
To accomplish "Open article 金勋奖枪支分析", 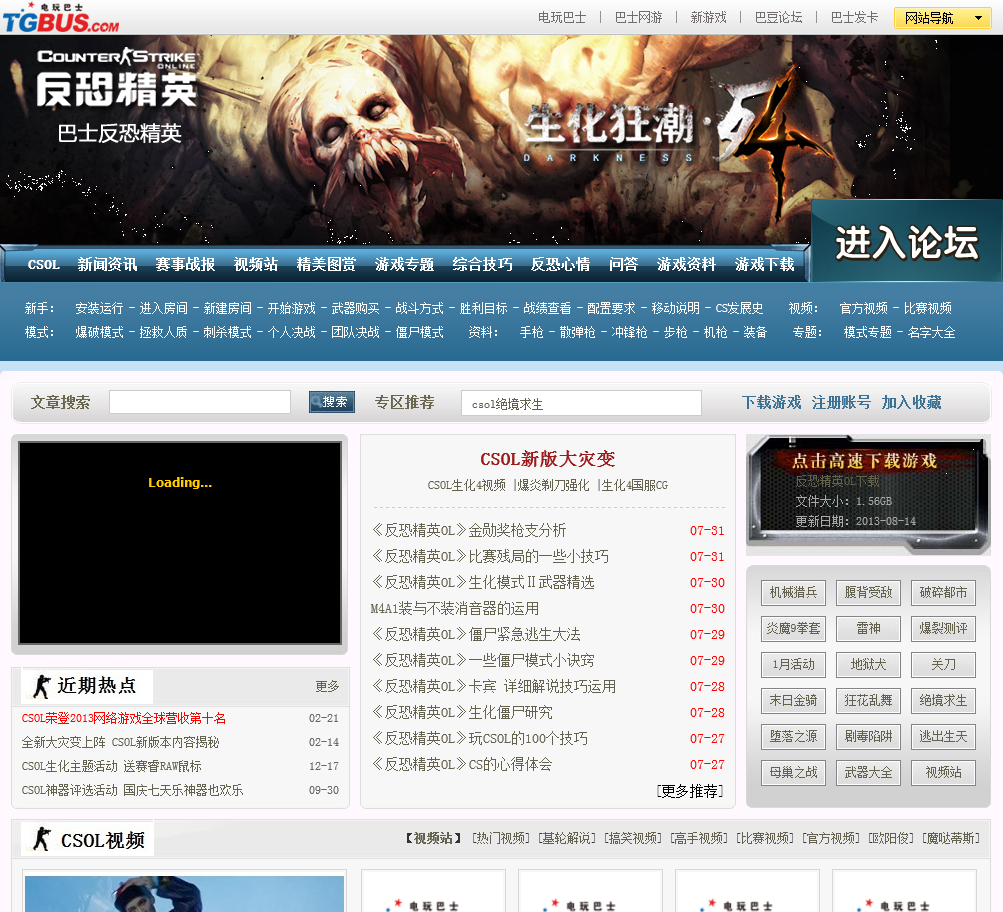I will pos(469,530).
